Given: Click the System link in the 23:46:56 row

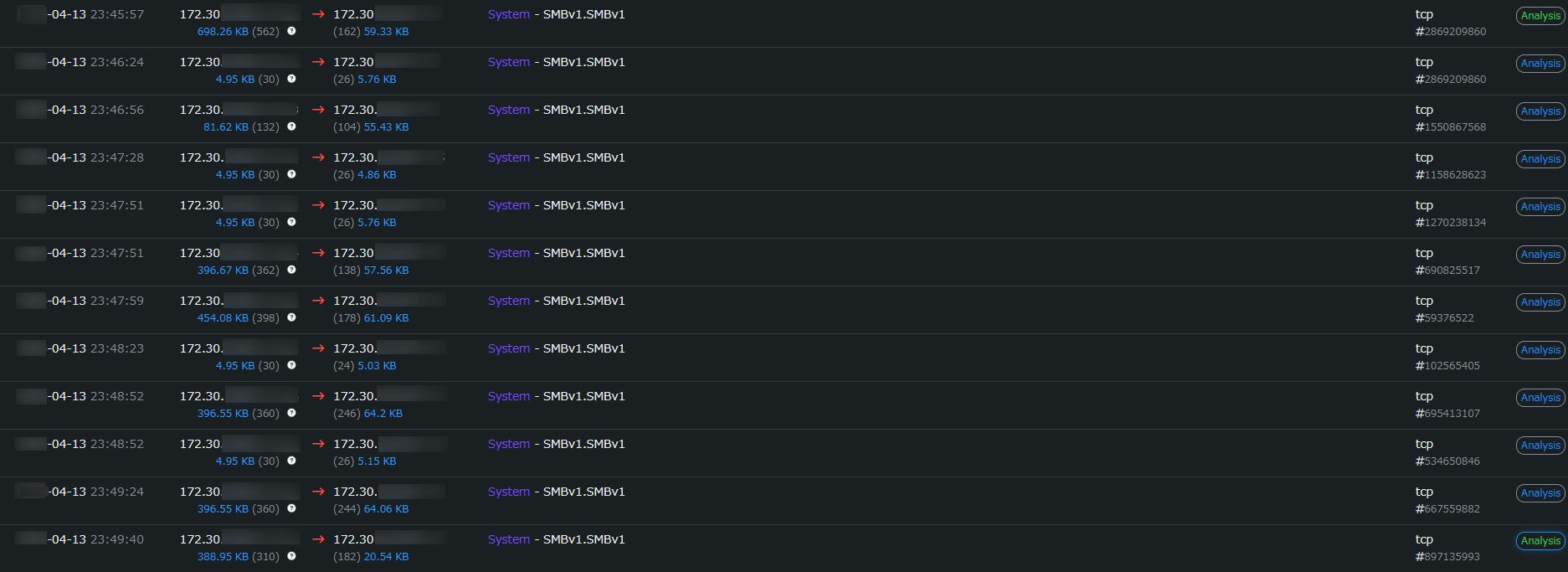Looking at the screenshot, I should click(508, 110).
